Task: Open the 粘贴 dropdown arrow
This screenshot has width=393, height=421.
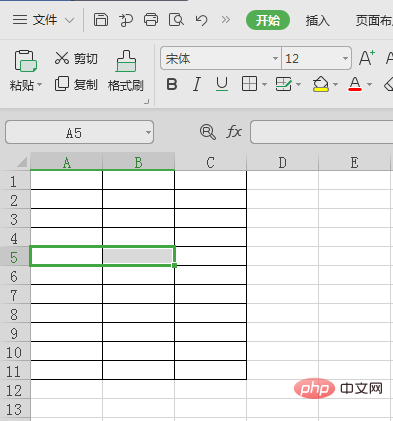Action: (39, 85)
